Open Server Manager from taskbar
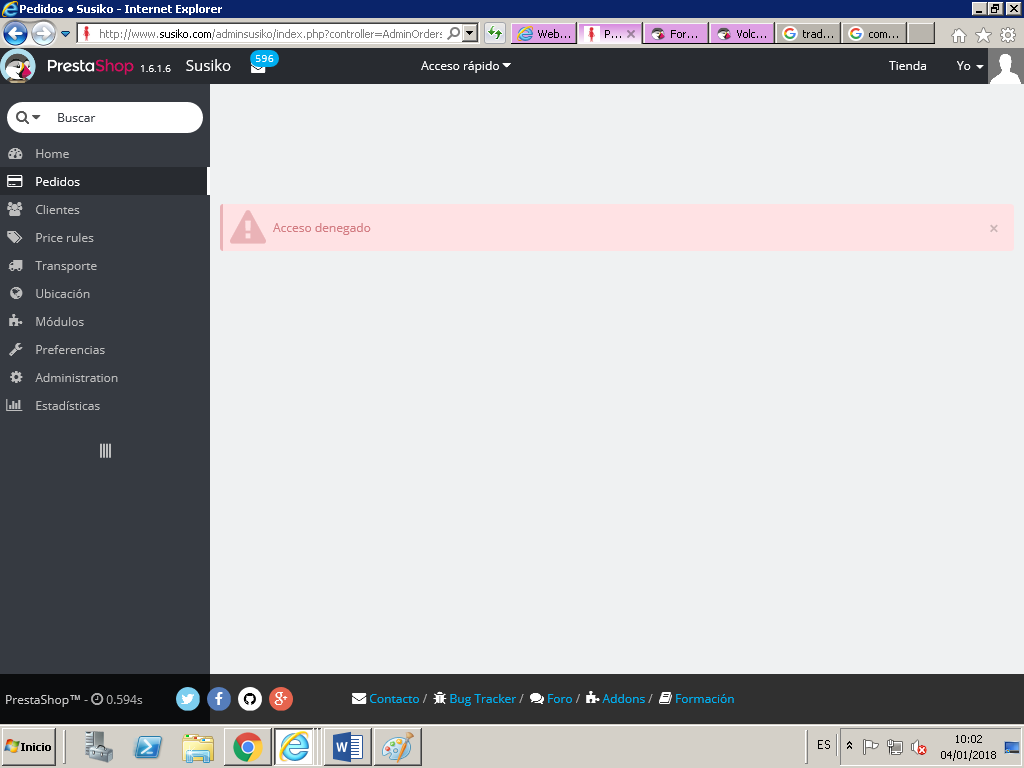The height and width of the screenshot is (768, 1024). [x=99, y=746]
